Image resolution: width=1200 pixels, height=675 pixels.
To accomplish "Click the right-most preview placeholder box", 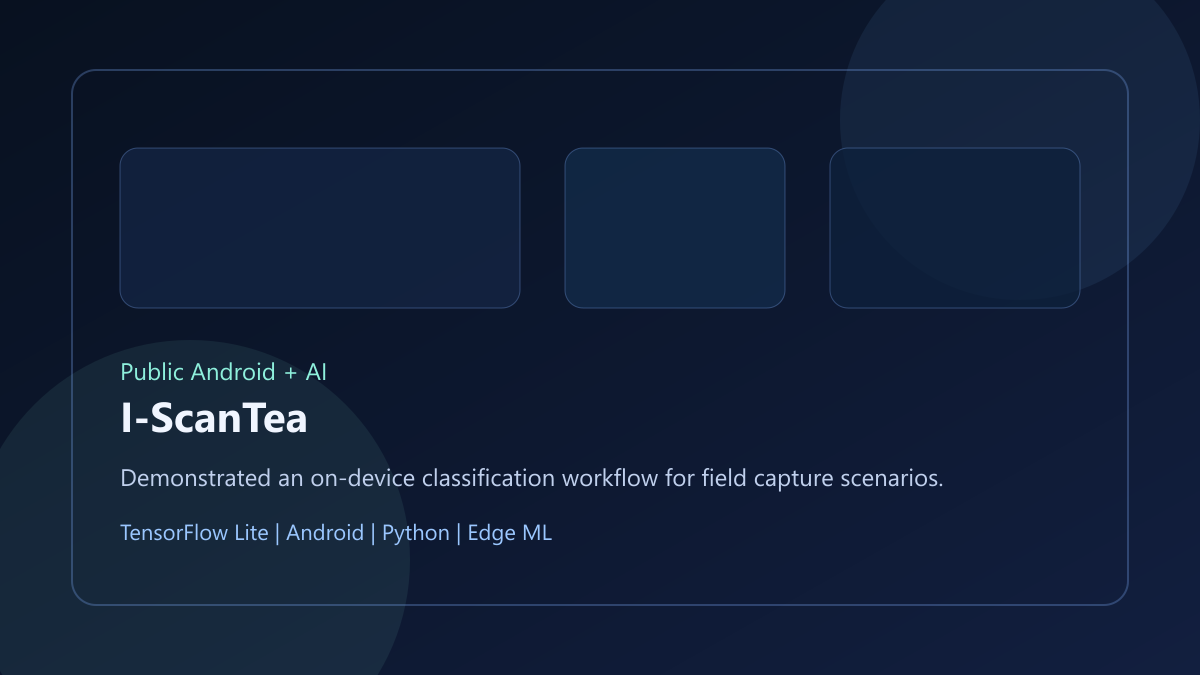I will (955, 228).
